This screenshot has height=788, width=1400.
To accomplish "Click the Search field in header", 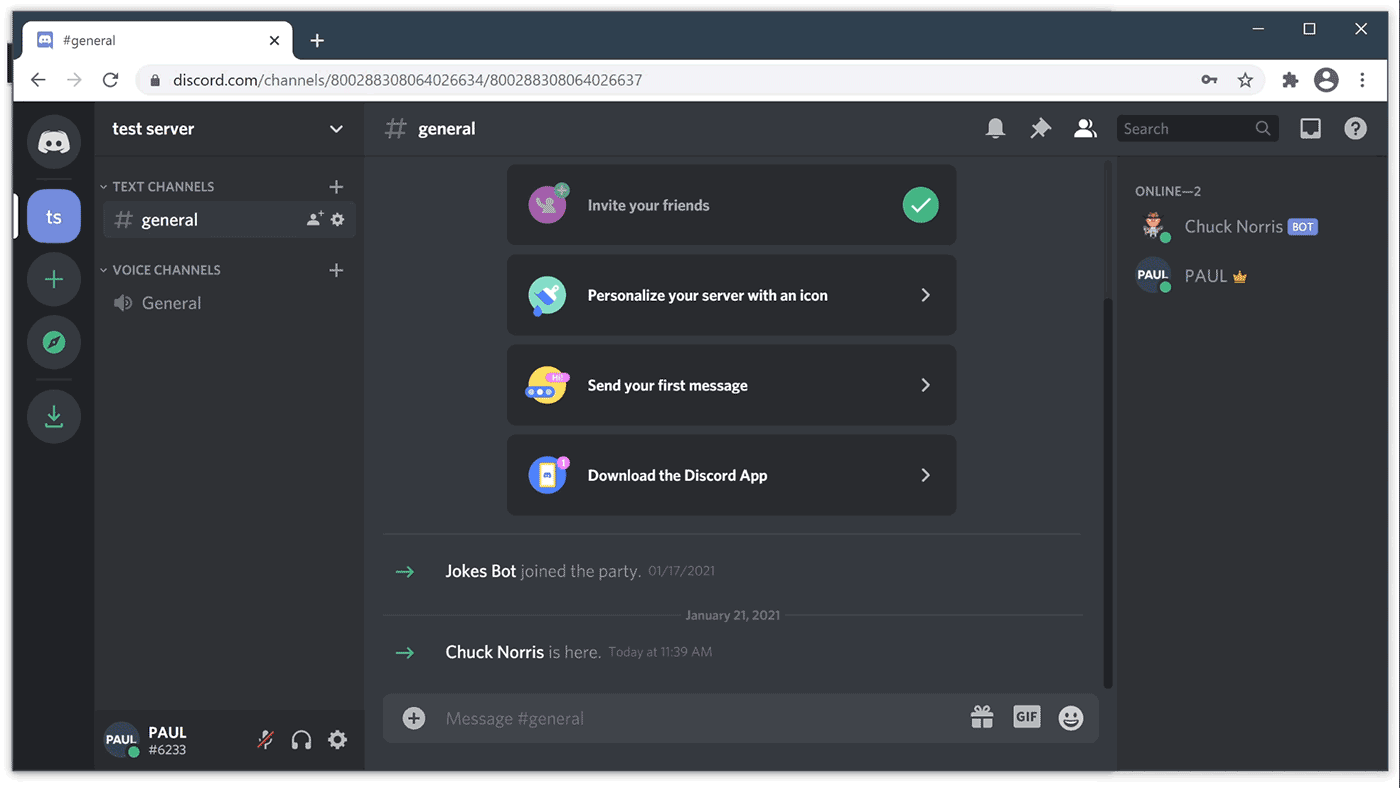I will coord(1197,128).
